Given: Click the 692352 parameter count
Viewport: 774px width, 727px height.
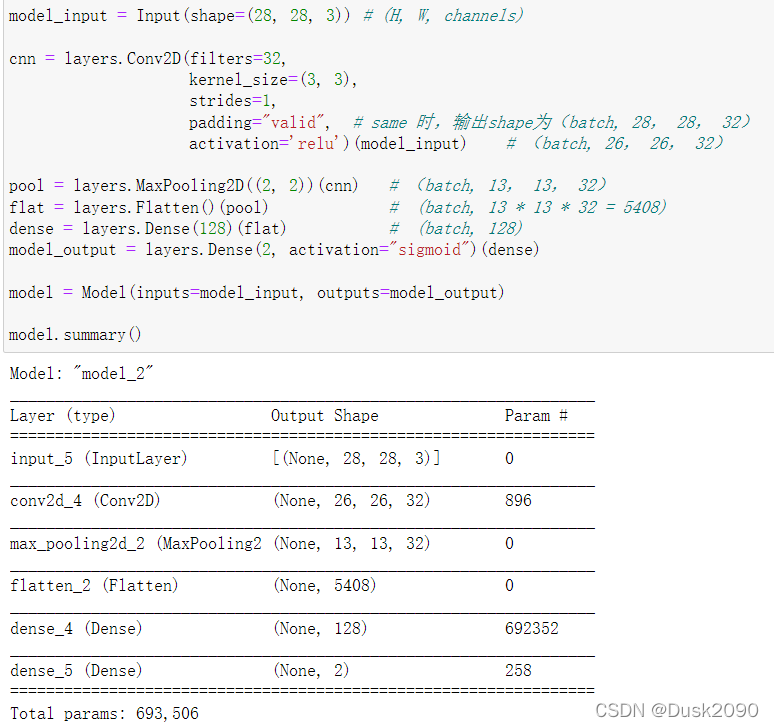Looking at the screenshot, I should point(532,628).
